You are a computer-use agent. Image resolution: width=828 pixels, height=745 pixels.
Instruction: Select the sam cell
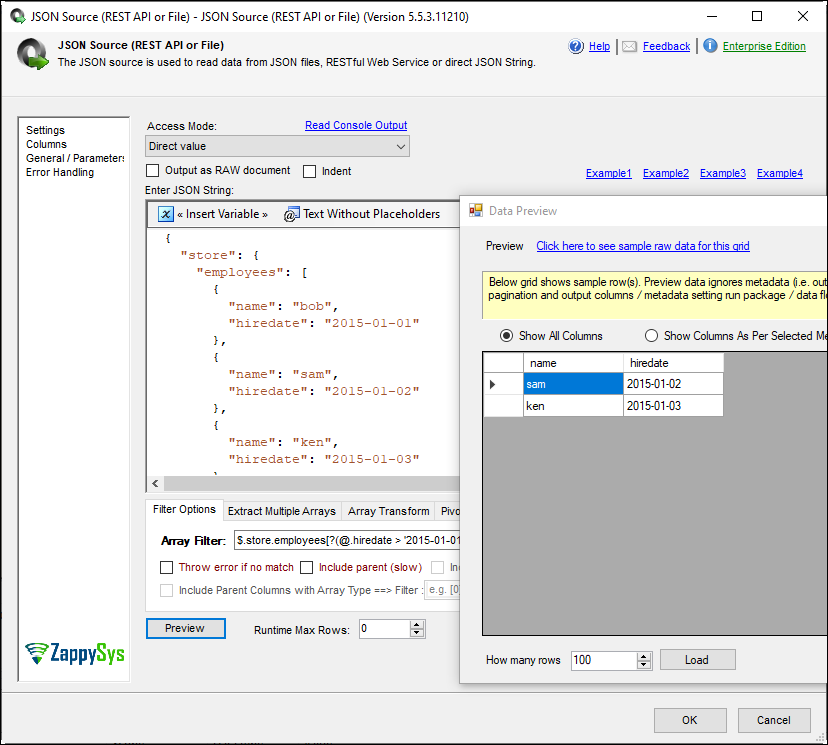(573, 384)
